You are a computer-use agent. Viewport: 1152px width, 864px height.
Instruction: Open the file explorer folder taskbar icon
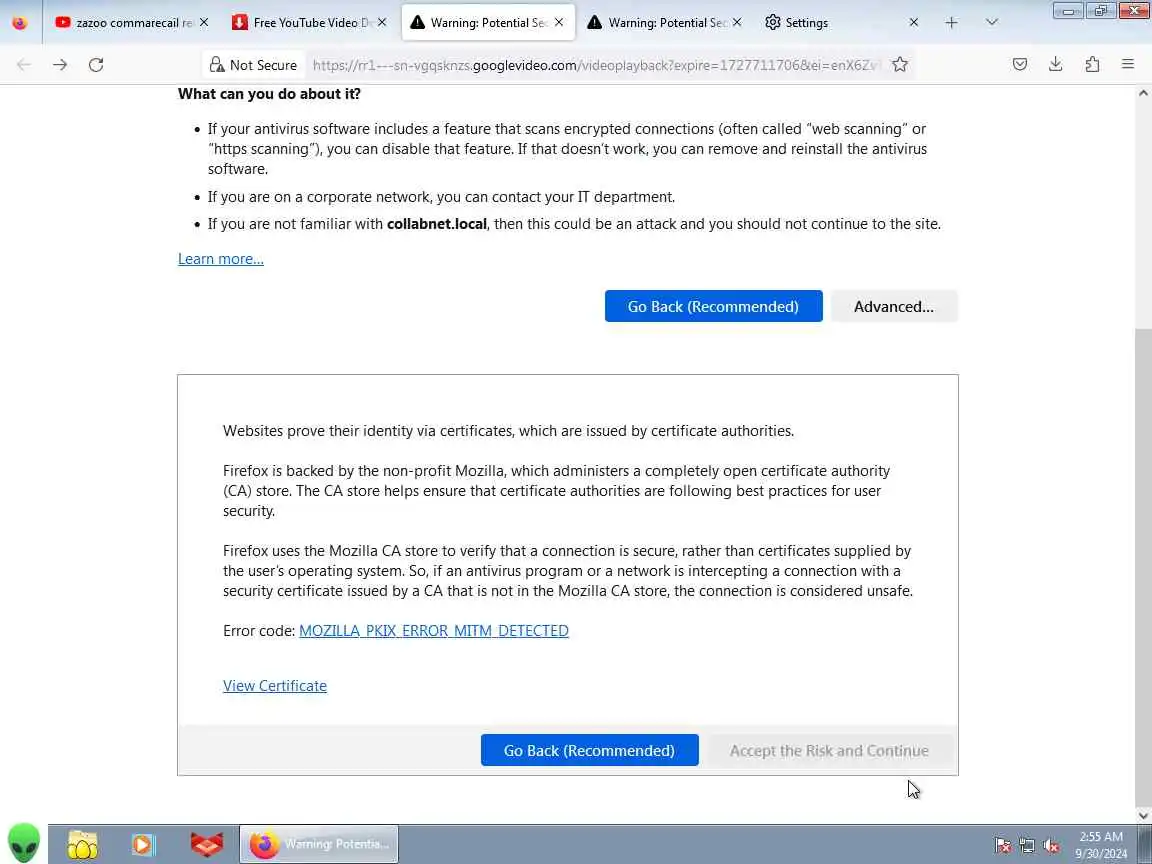[83, 845]
